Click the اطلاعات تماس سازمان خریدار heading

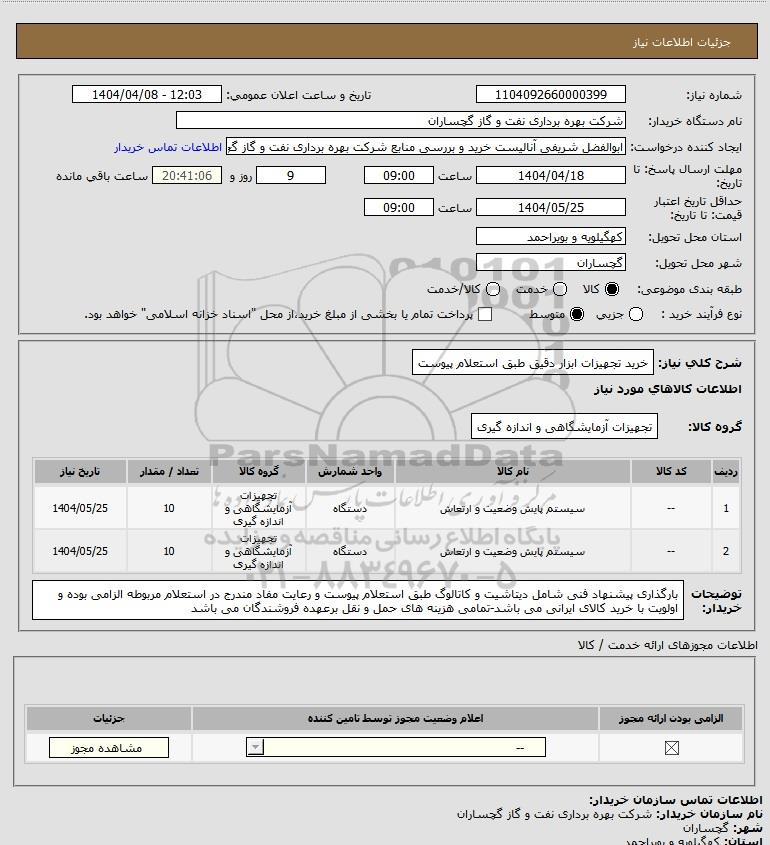pyautogui.click(x=676, y=800)
